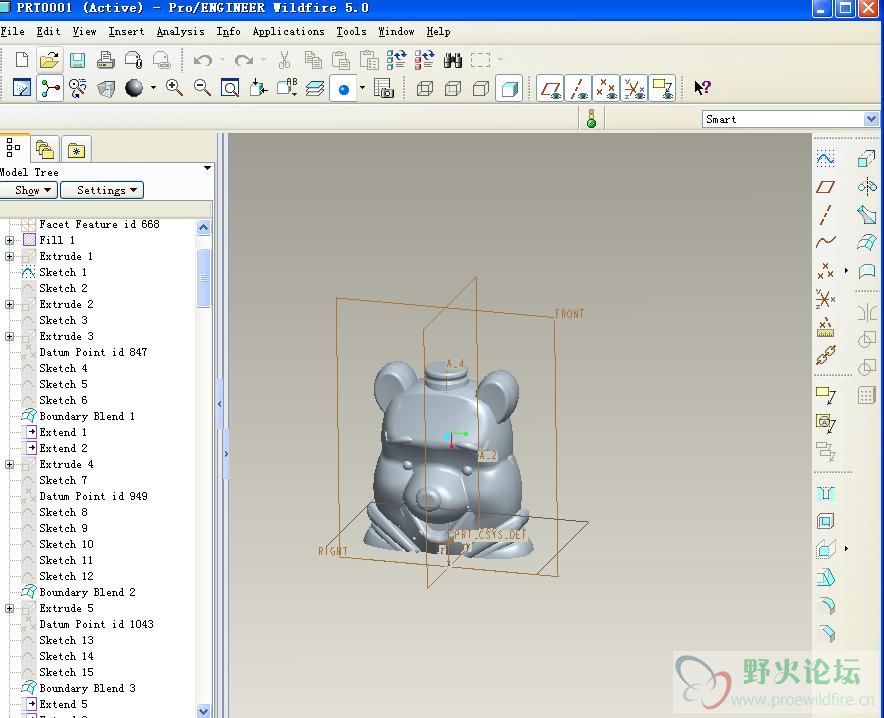Toggle hidden line display mode
Screen dimensions: 884x718
(x=453, y=88)
